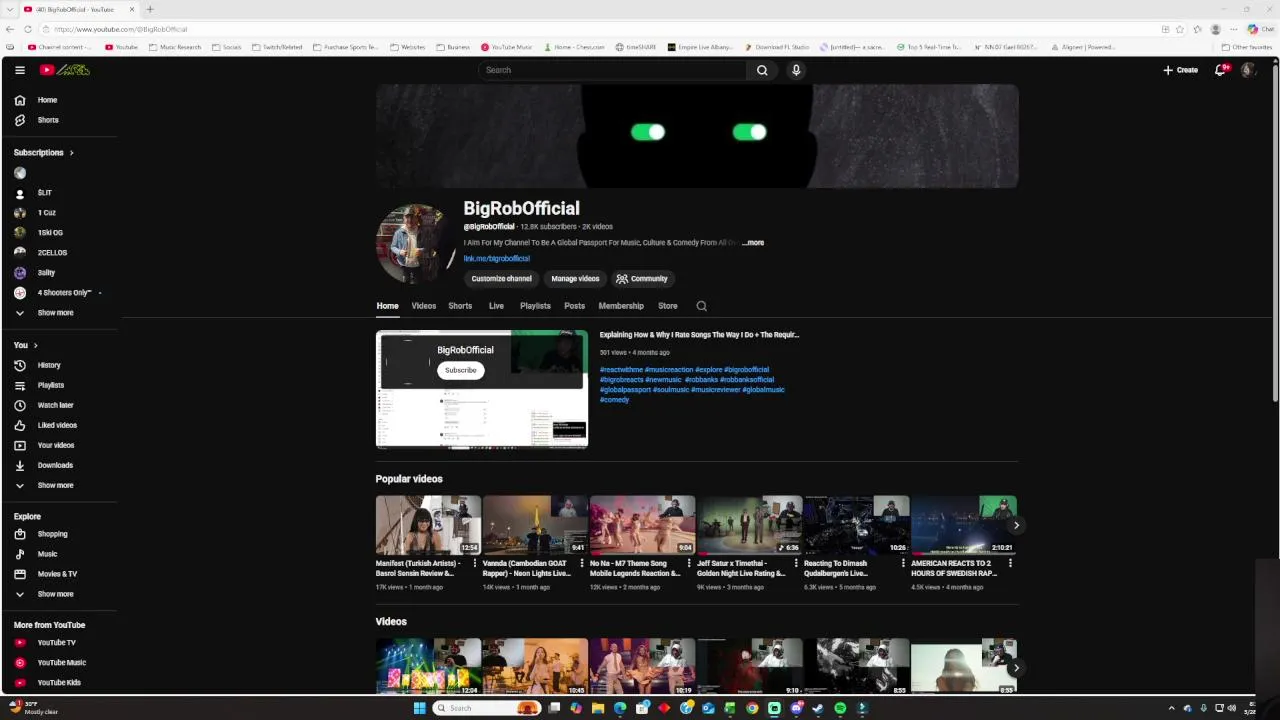Switch to the Membership tab

pos(621,306)
